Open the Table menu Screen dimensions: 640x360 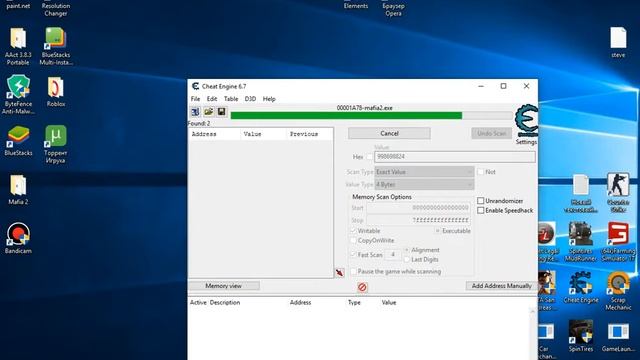coord(231,99)
